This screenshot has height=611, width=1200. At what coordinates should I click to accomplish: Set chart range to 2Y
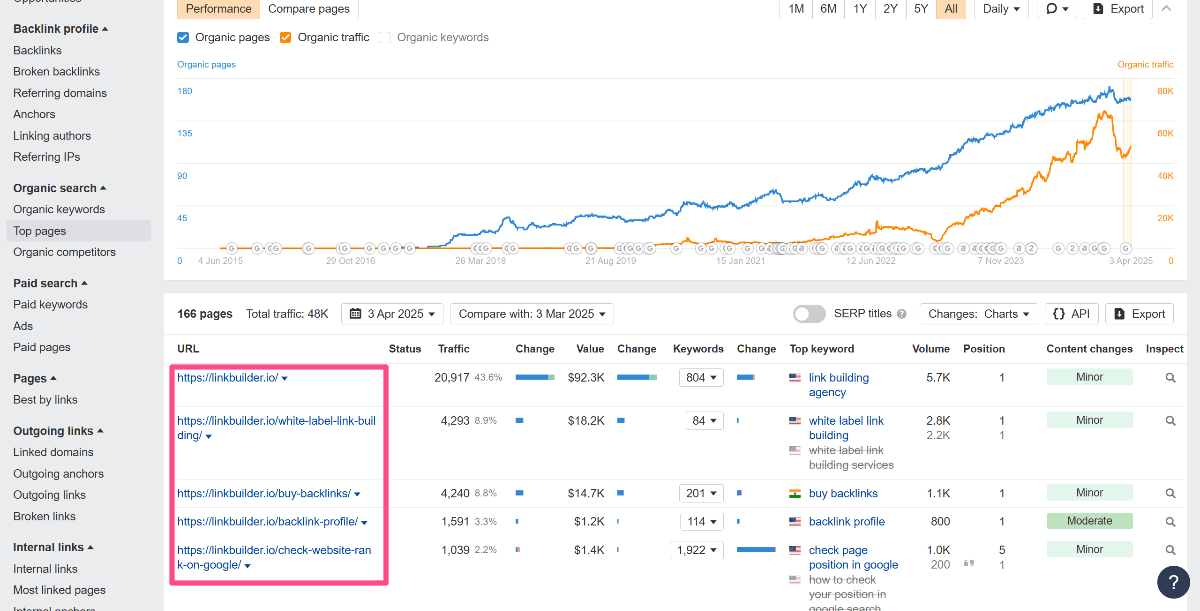tap(890, 9)
